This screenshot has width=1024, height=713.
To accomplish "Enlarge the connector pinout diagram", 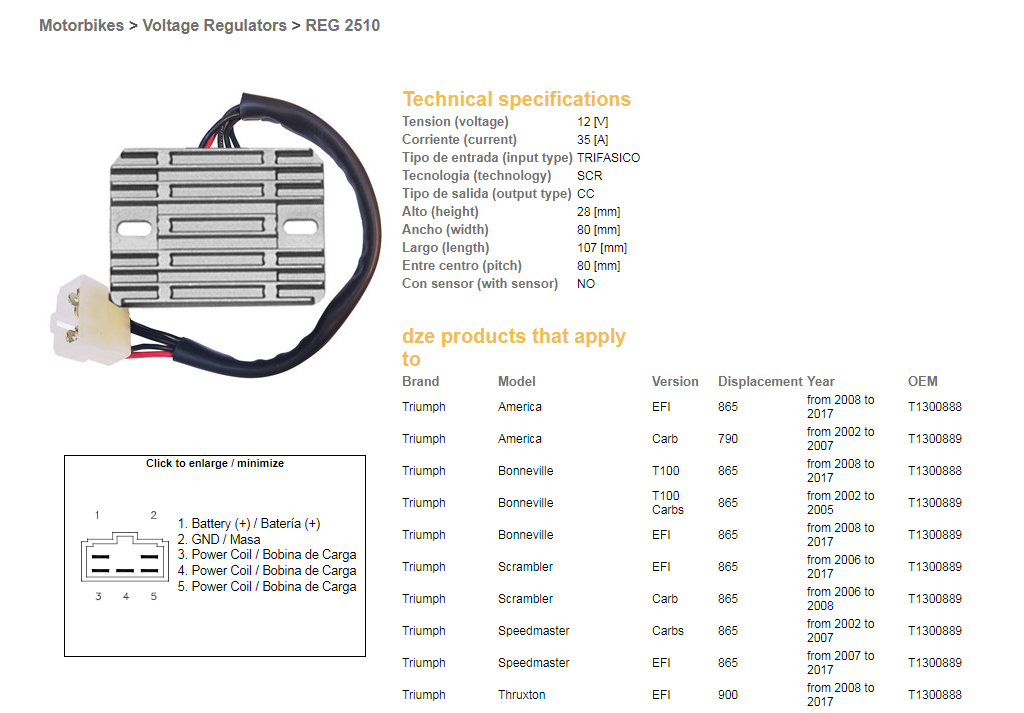I will [x=215, y=560].
